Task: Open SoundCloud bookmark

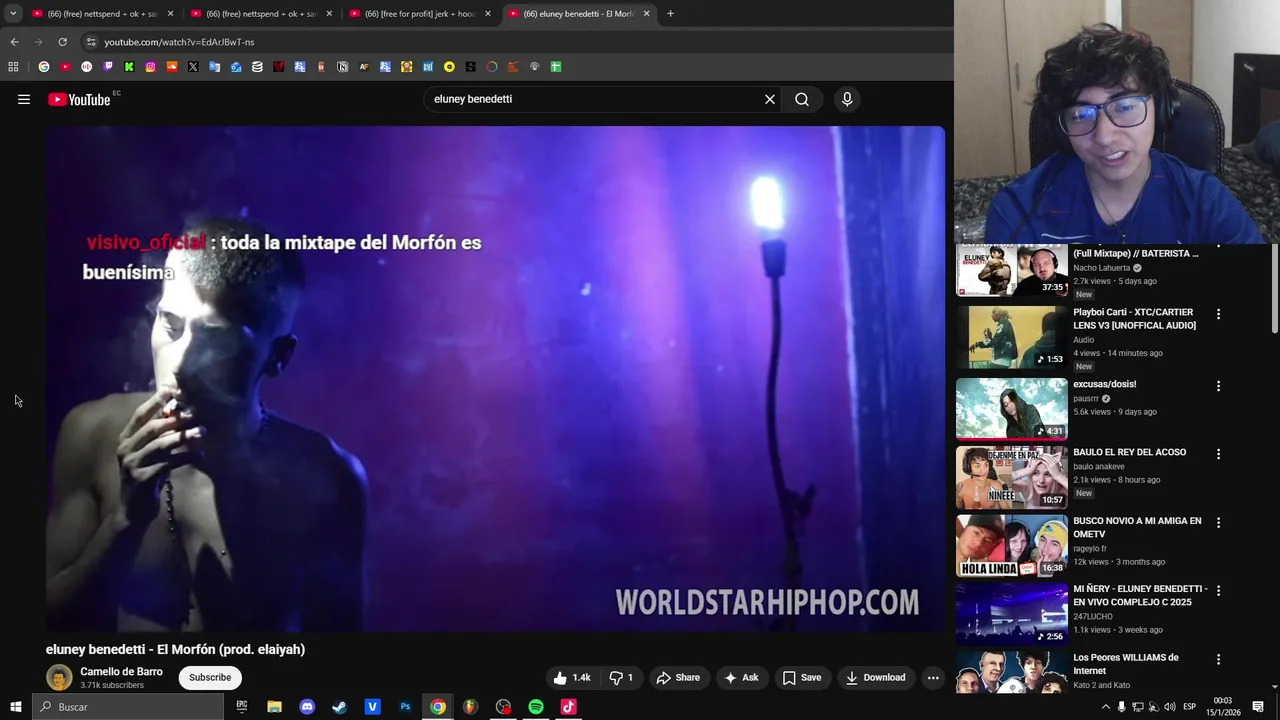Action: coord(172,67)
